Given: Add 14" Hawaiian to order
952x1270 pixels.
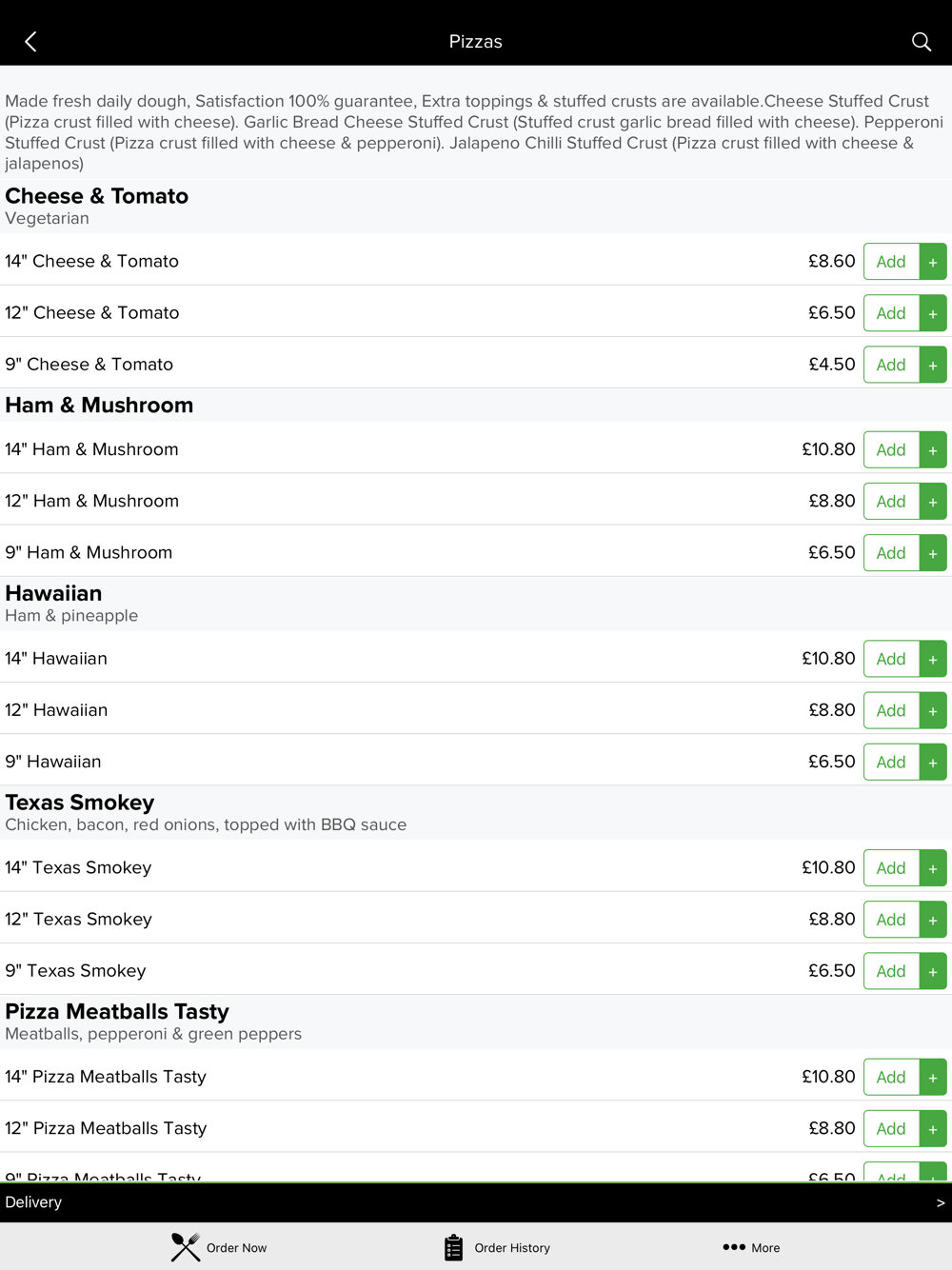Looking at the screenshot, I should 891,659.
